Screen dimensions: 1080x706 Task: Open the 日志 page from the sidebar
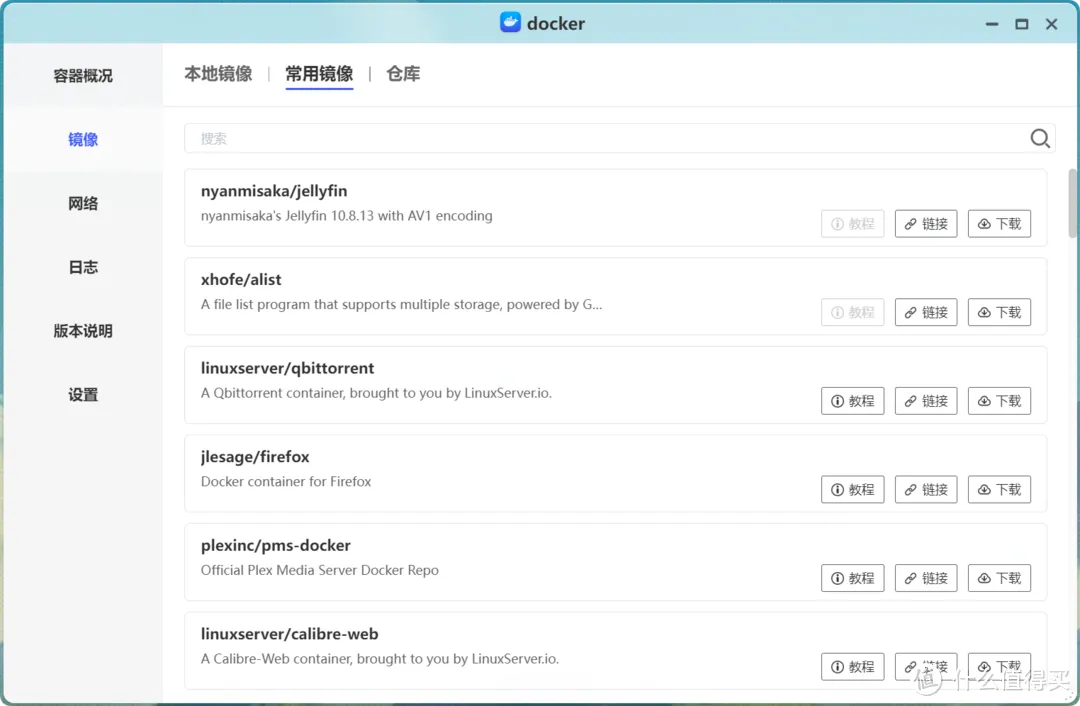point(82,267)
